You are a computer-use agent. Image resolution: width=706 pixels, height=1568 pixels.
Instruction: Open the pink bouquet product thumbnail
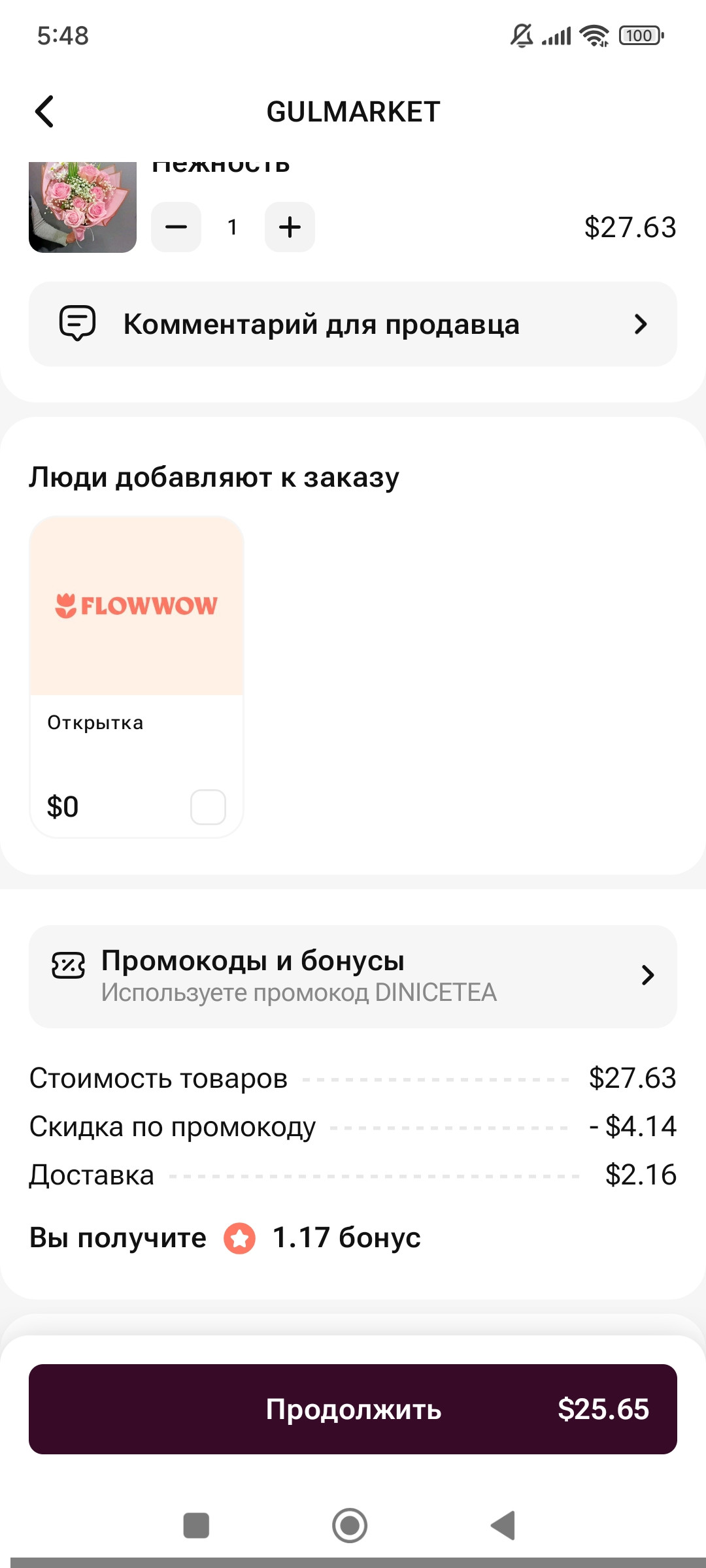(x=82, y=207)
